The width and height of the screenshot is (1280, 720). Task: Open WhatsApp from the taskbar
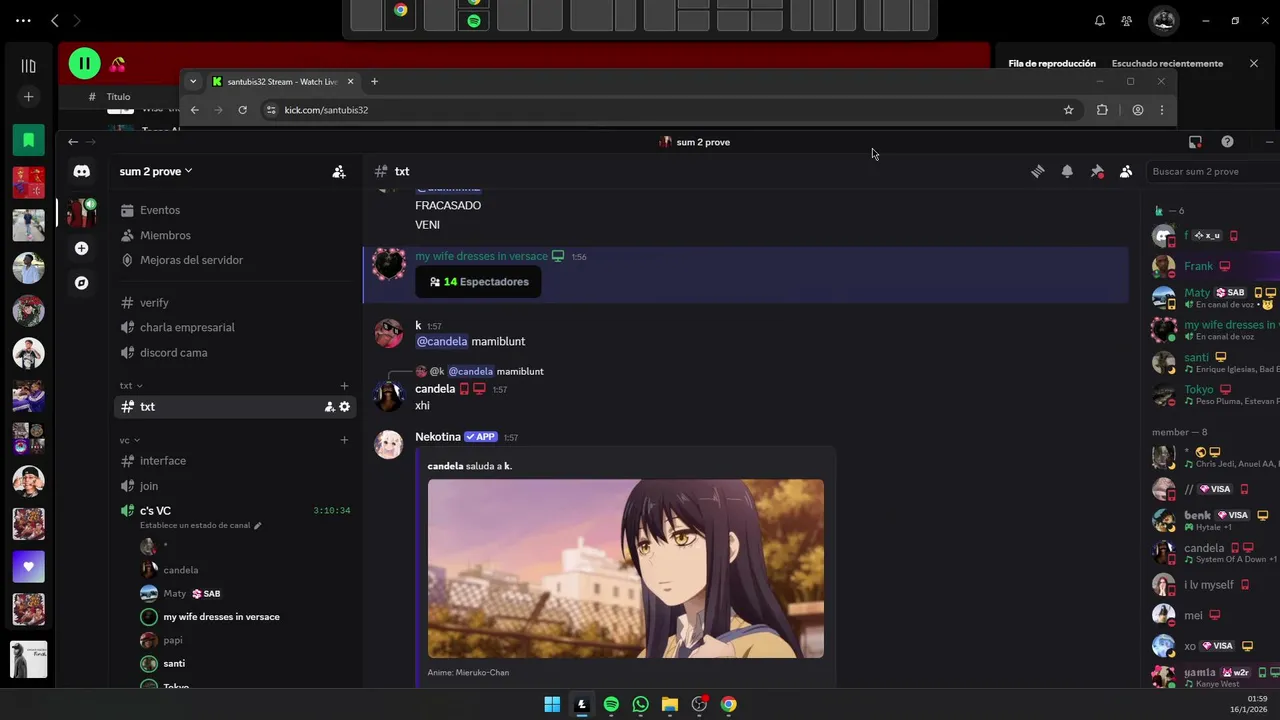click(640, 704)
